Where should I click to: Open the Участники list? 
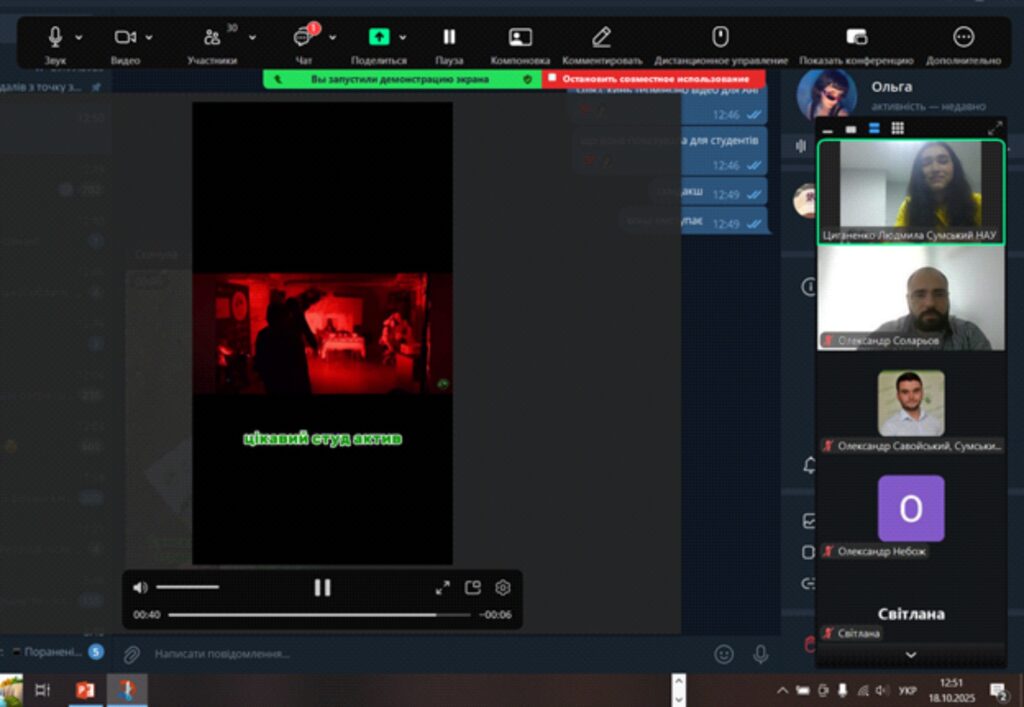pyautogui.click(x=212, y=38)
